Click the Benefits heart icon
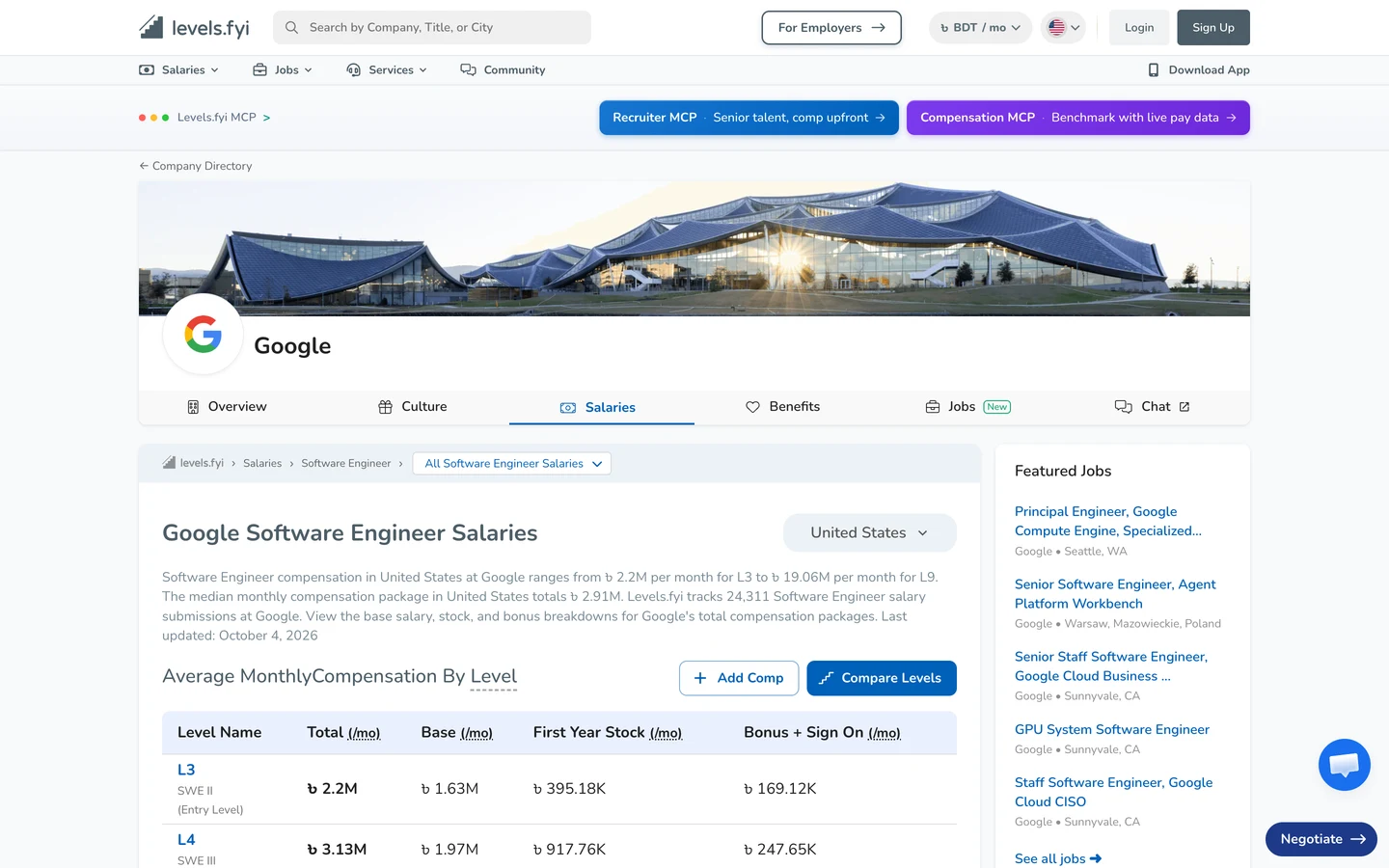Viewport: 1389px width, 868px height. 752,407
